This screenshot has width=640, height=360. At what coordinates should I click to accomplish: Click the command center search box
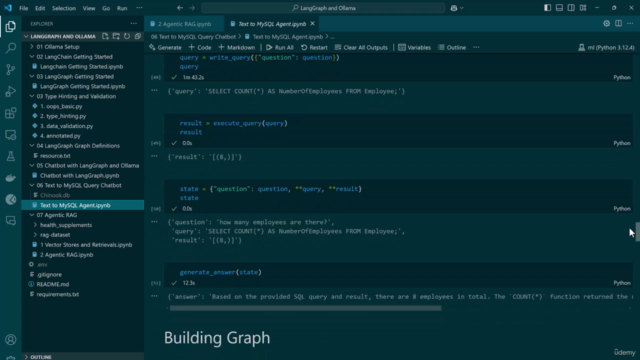click(x=323, y=8)
